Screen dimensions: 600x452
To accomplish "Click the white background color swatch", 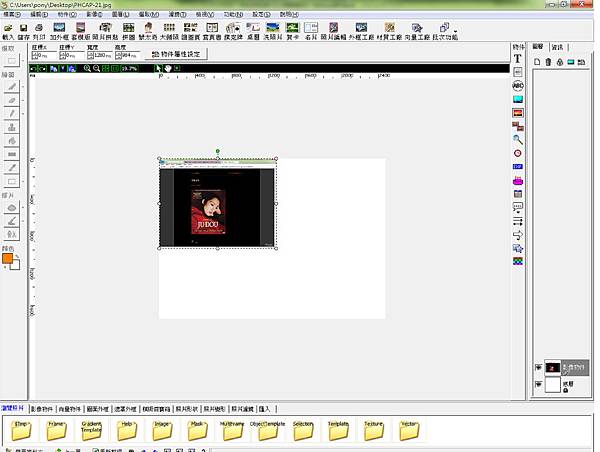I will click(15, 264).
